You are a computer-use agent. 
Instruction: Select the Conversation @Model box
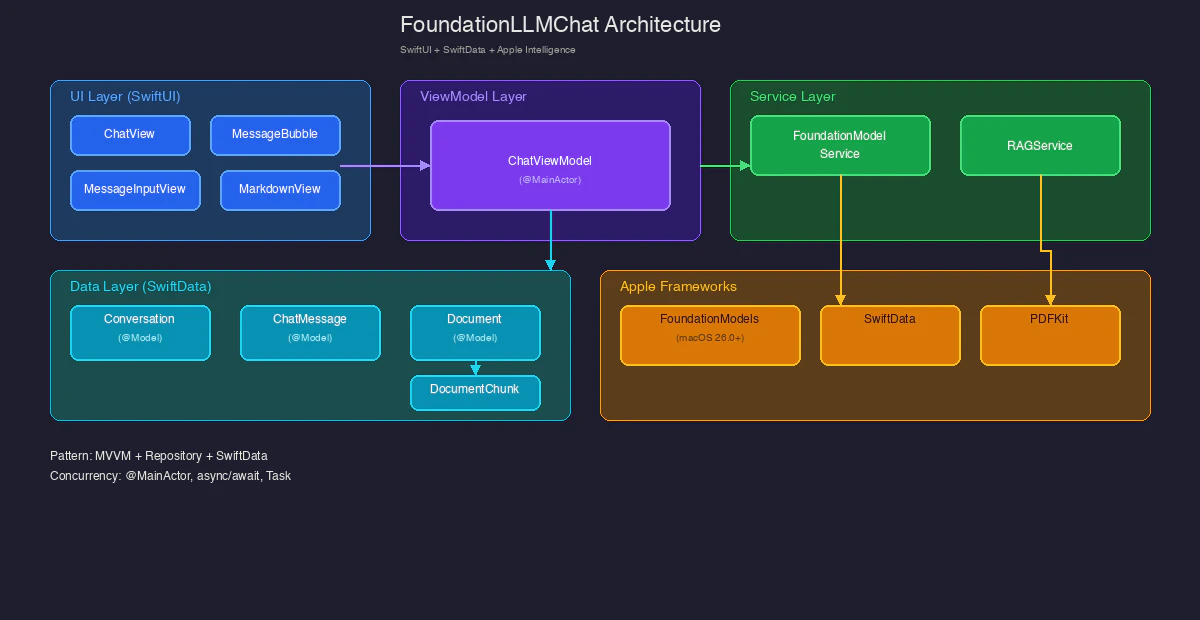pyautogui.click(x=140, y=332)
